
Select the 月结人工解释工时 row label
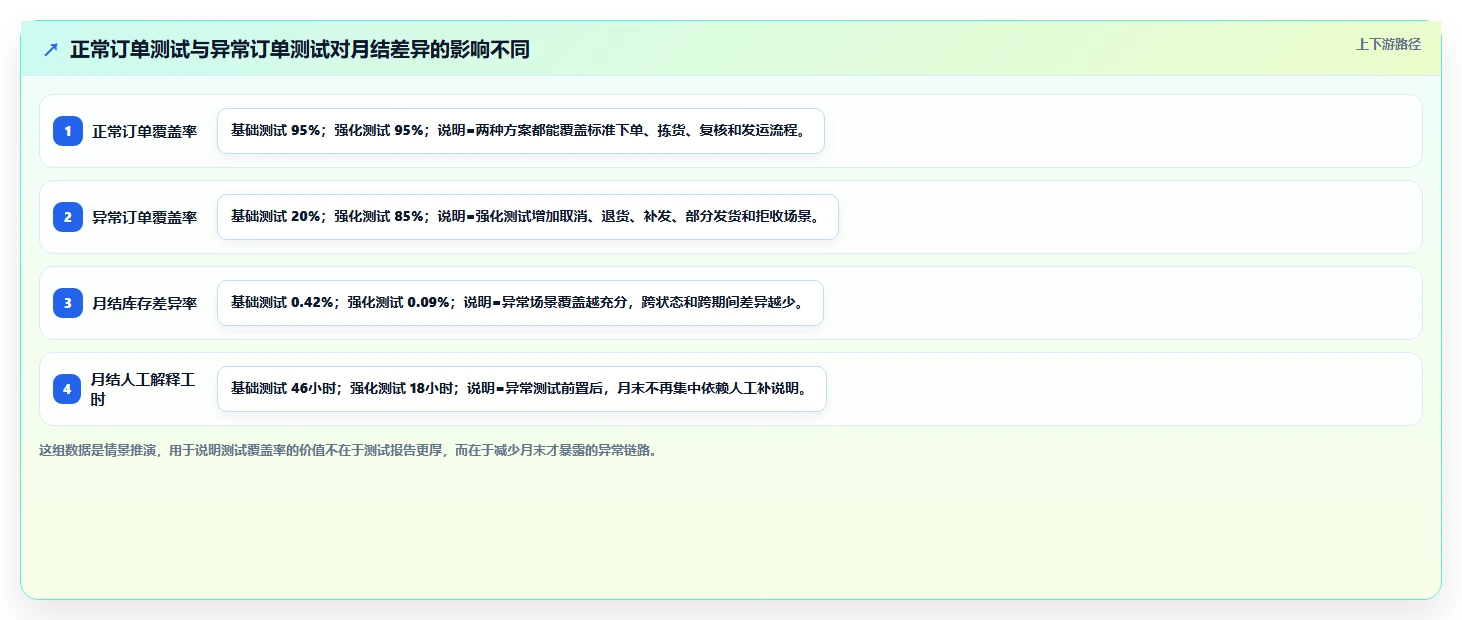tap(144, 389)
